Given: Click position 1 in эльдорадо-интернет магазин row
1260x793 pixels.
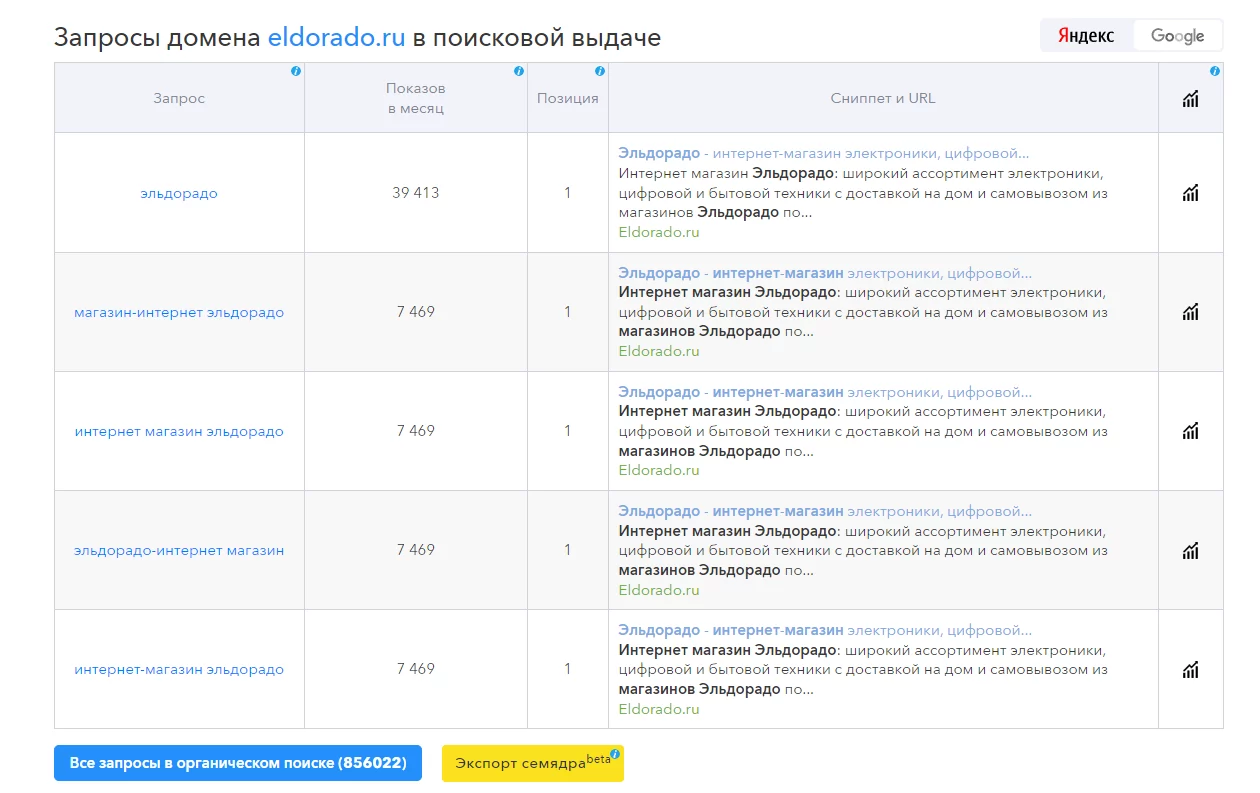Looking at the screenshot, I should click(x=568, y=550).
